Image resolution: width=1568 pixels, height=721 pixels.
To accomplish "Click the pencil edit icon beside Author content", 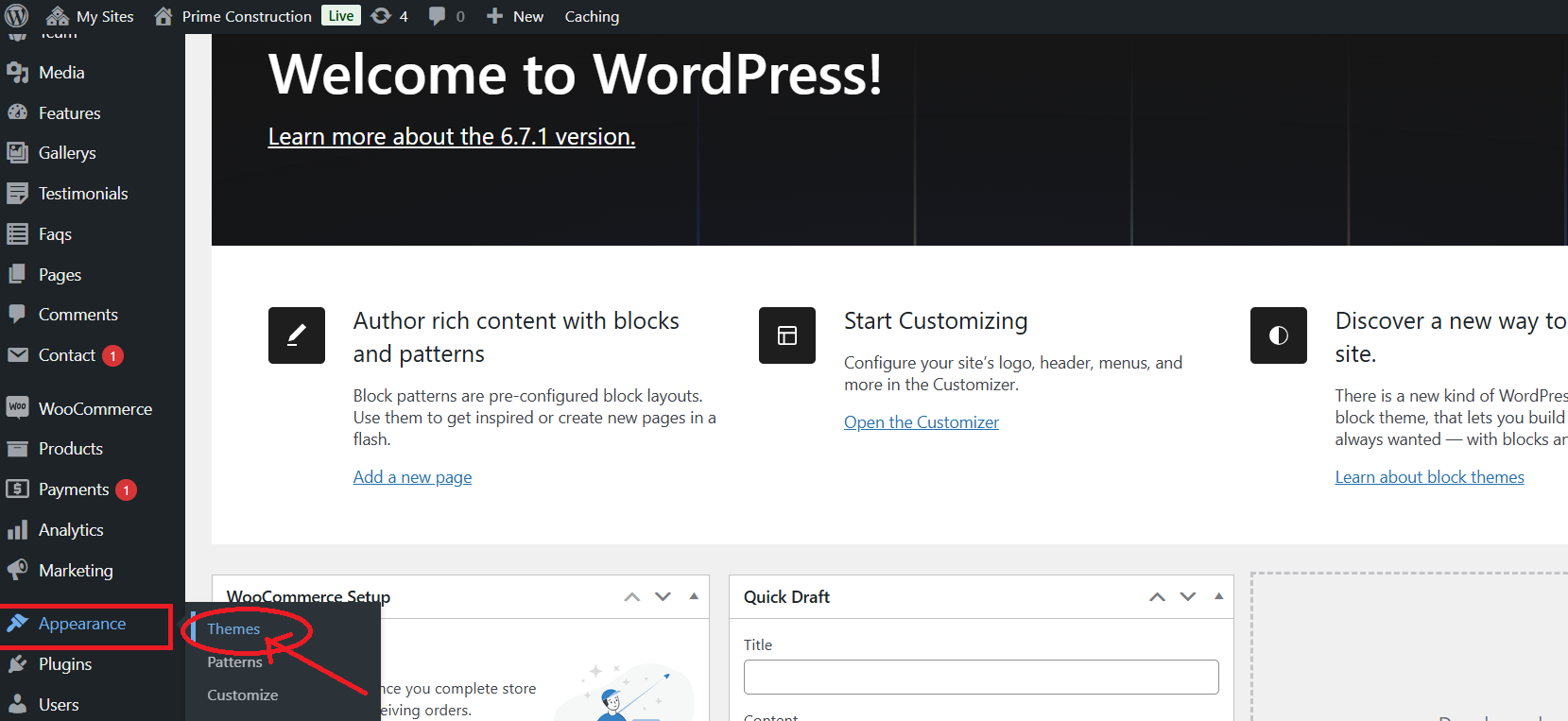I will (296, 335).
